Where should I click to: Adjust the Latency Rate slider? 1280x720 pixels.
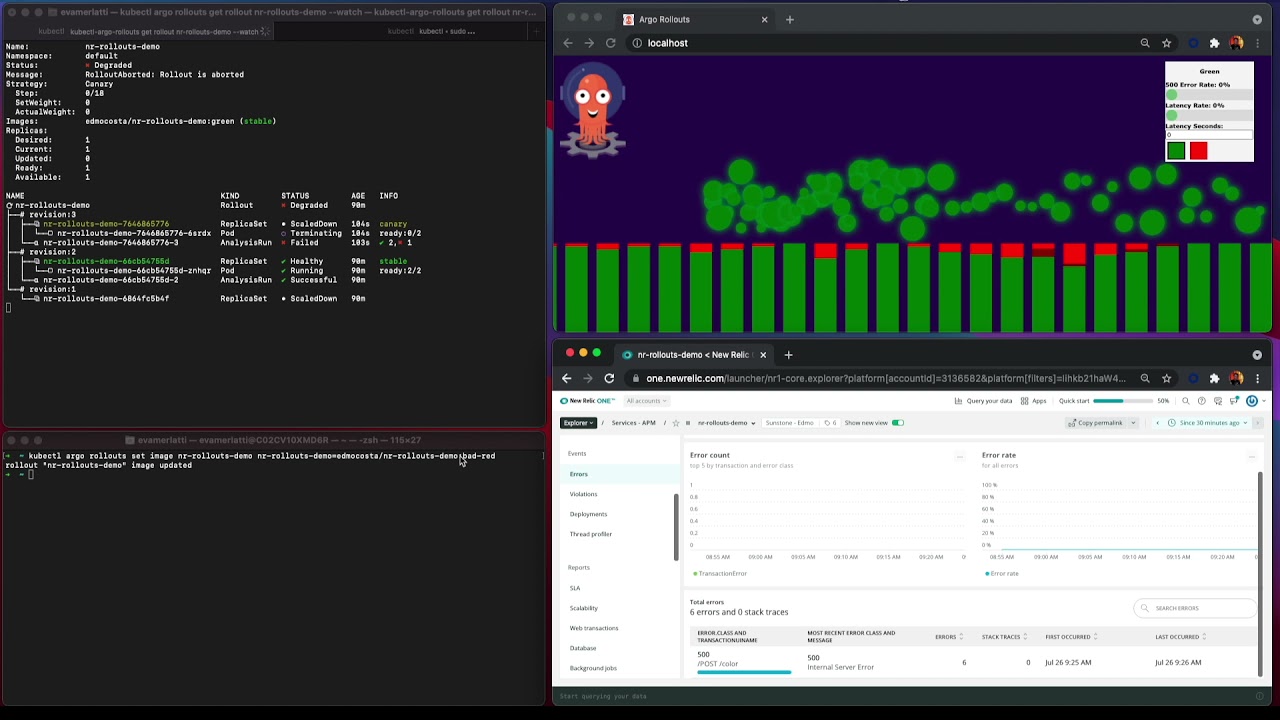click(1209, 116)
